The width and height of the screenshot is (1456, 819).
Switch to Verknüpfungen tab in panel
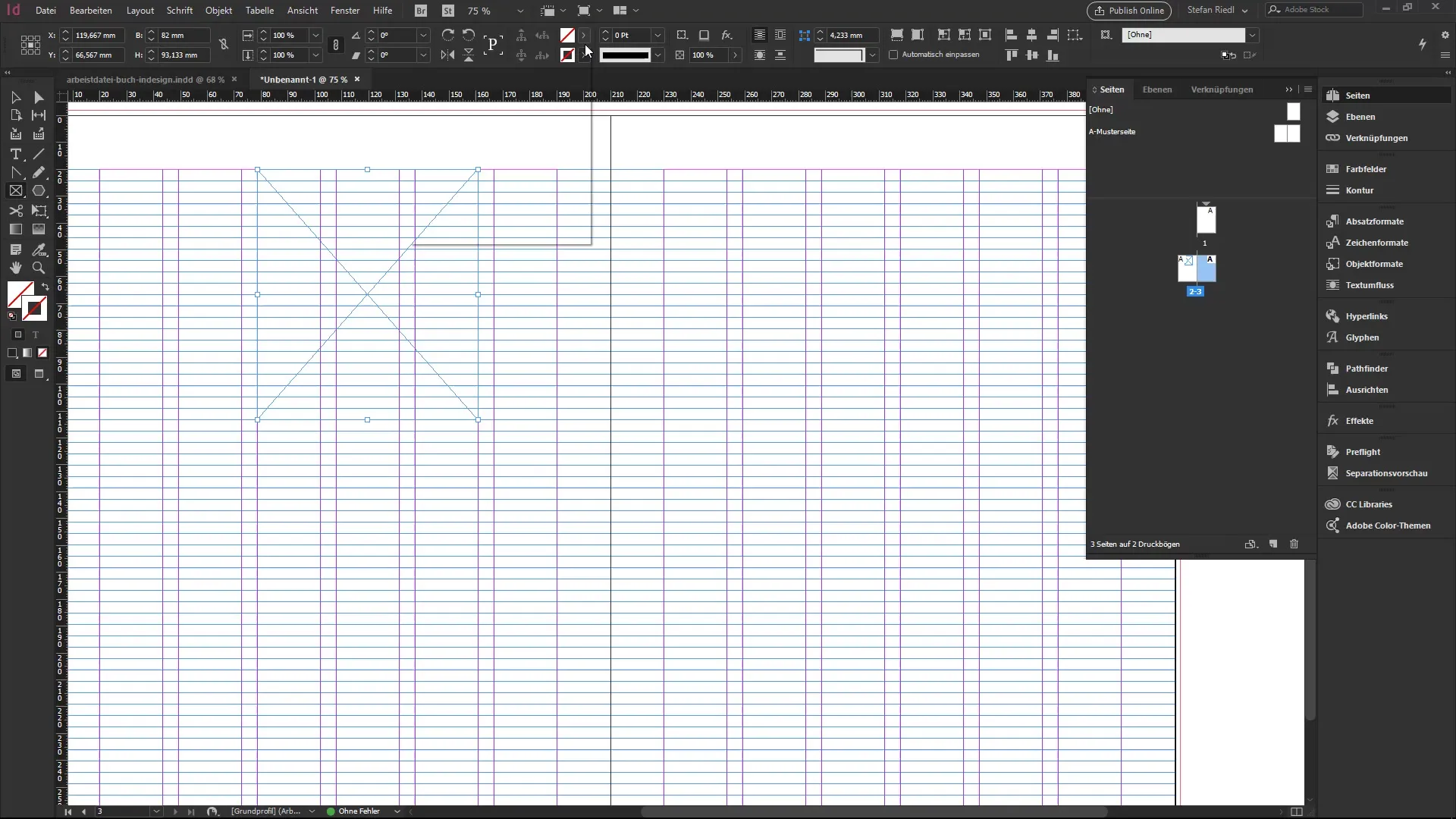1222,89
